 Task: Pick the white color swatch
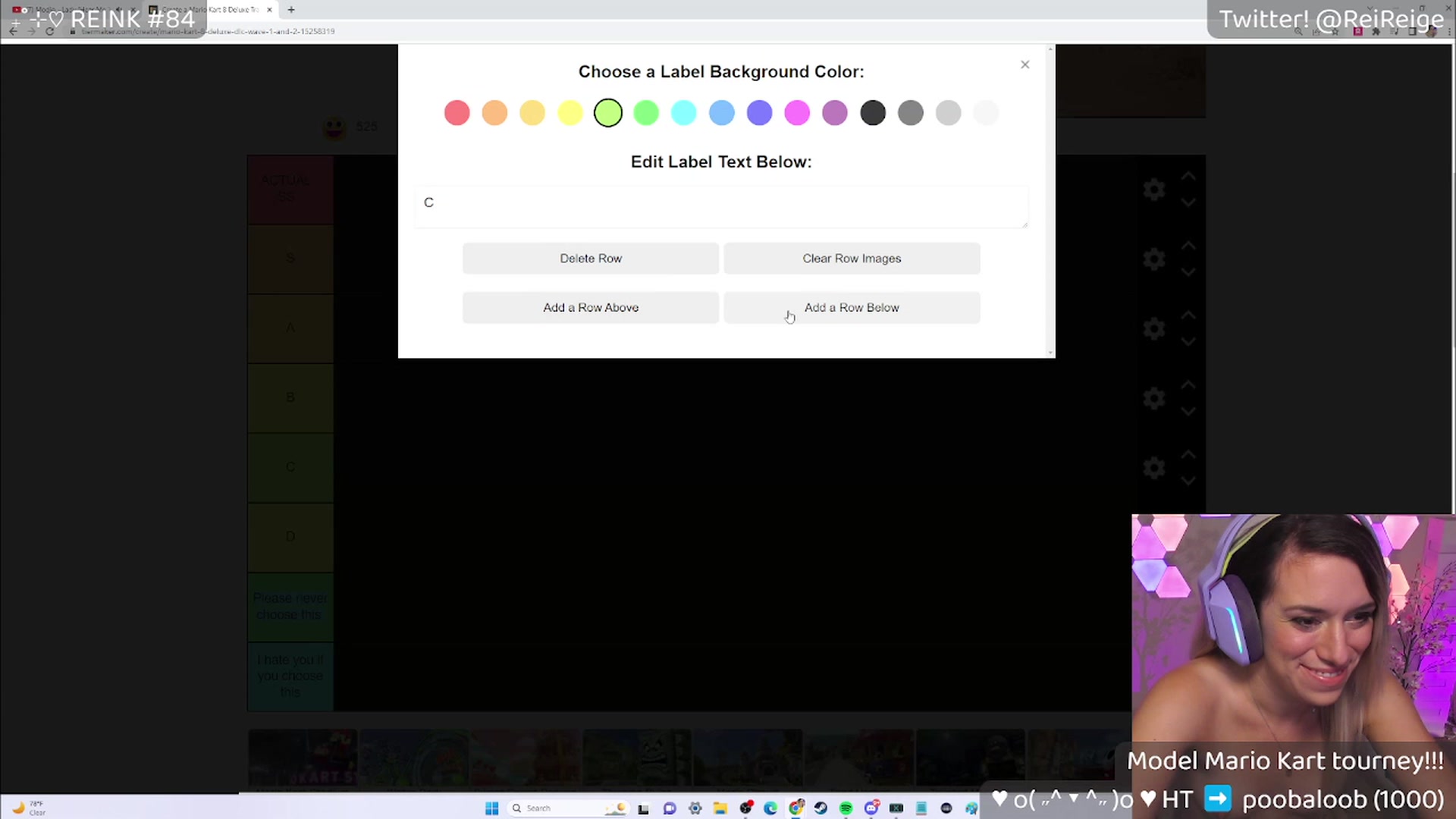pos(987,113)
